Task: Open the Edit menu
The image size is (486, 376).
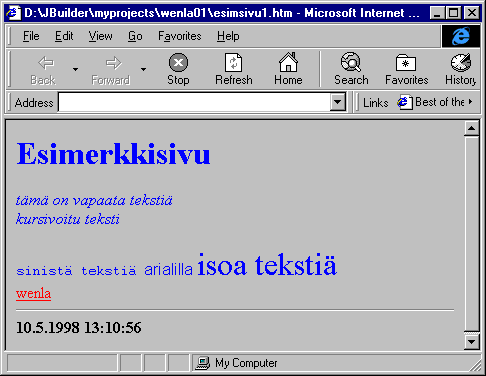Action: click(x=64, y=36)
